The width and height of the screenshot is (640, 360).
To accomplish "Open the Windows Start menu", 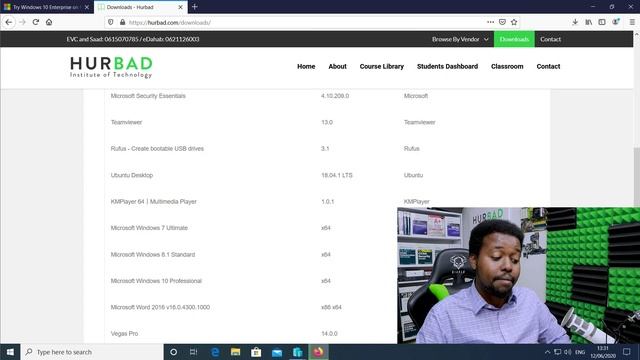I will coord(10,352).
